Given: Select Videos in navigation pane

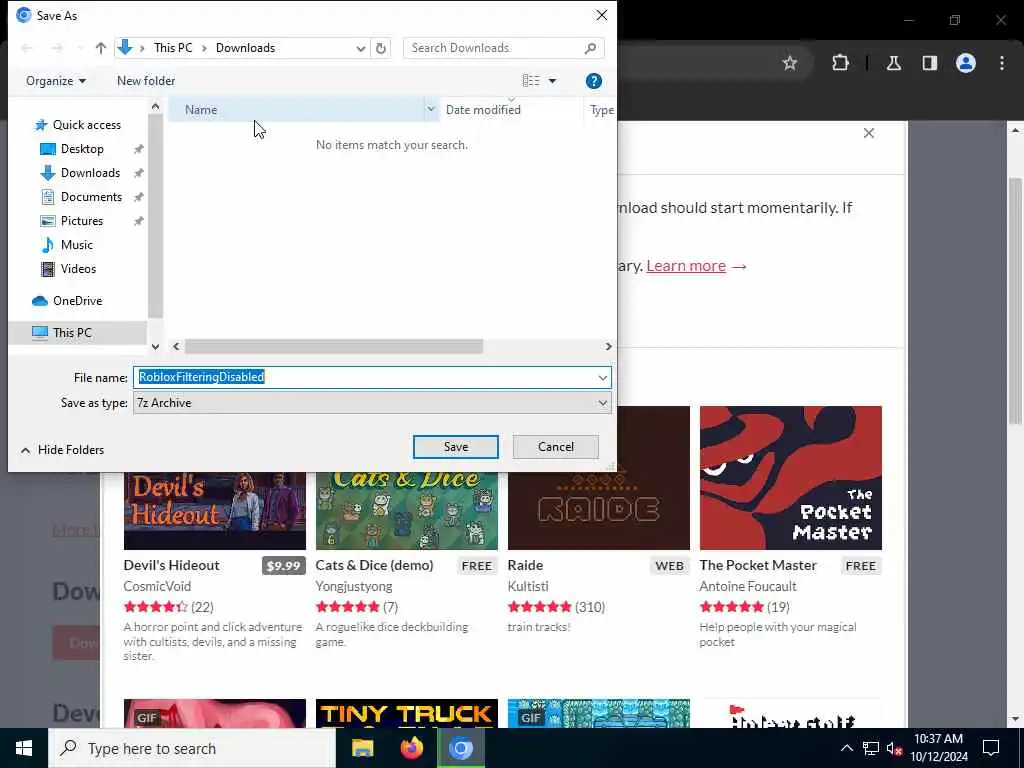Looking at the screenshot, I should click(x=78, y=268).
